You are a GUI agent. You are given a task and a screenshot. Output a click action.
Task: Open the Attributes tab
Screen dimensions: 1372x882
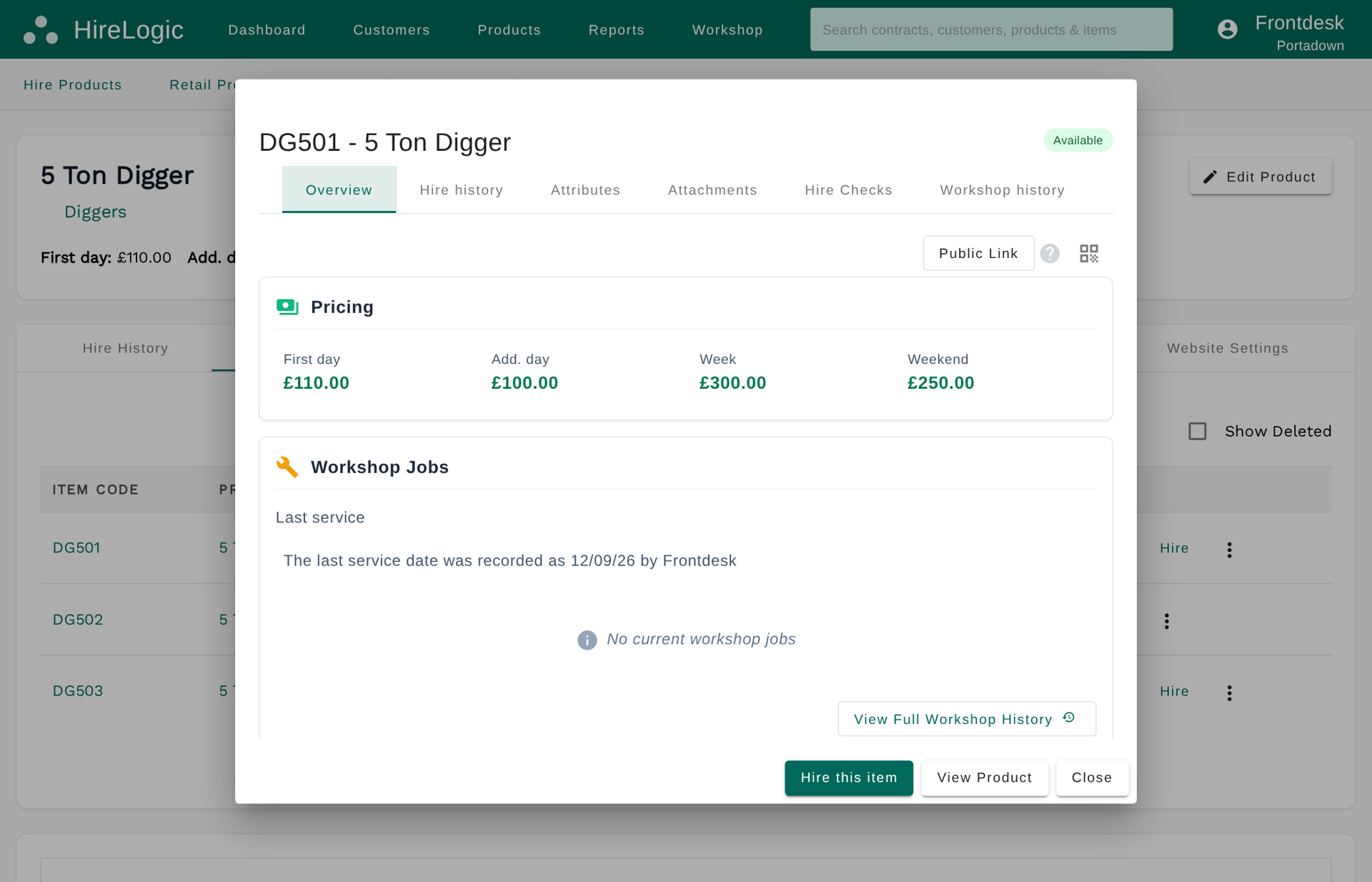coord(585,189)
